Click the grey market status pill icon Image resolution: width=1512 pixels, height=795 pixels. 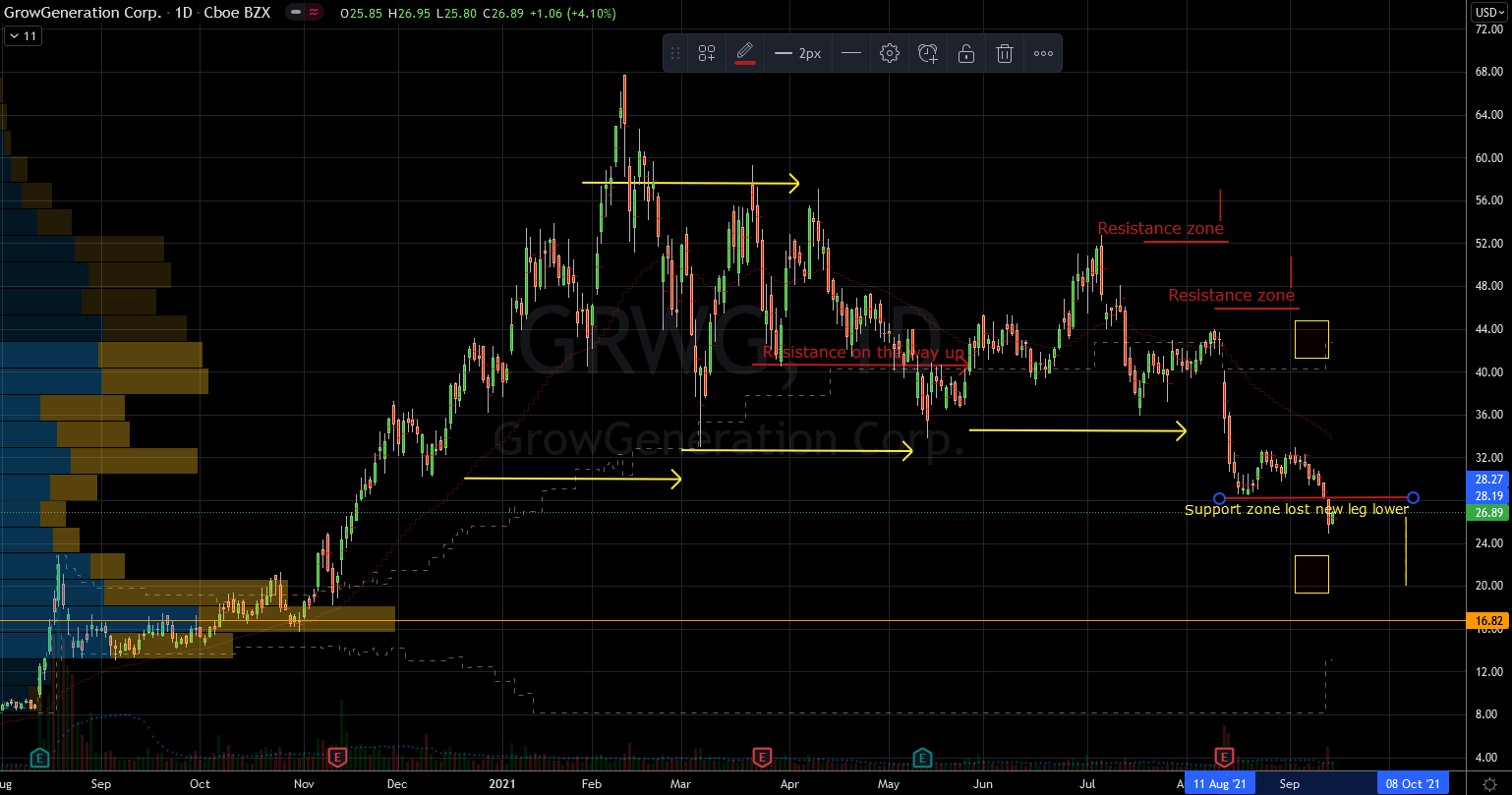pos(296,13)
